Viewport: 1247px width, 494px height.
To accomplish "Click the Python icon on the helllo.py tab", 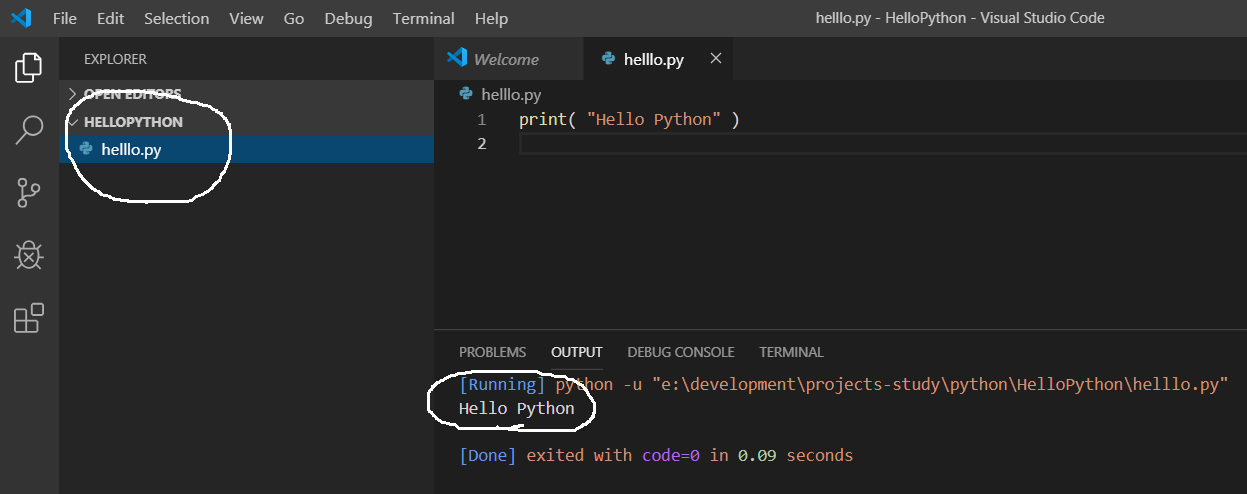I will click(608, 59).
